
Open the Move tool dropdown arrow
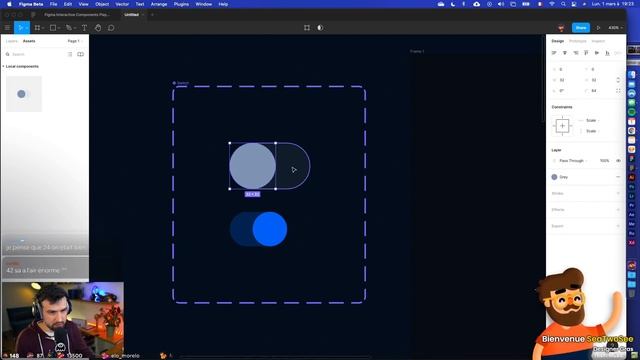point(27,28)
